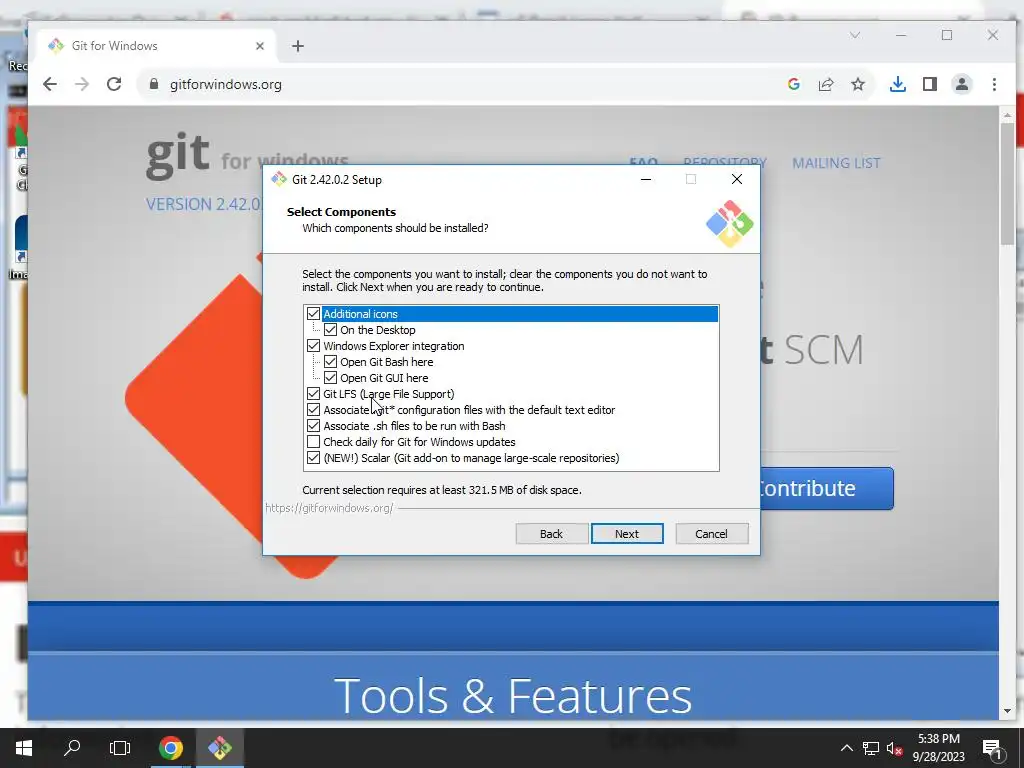Viewport: 1024px width, 768px height.
Task: Click the page vertical scrollbar thumb
Action: click(1007, 184)
